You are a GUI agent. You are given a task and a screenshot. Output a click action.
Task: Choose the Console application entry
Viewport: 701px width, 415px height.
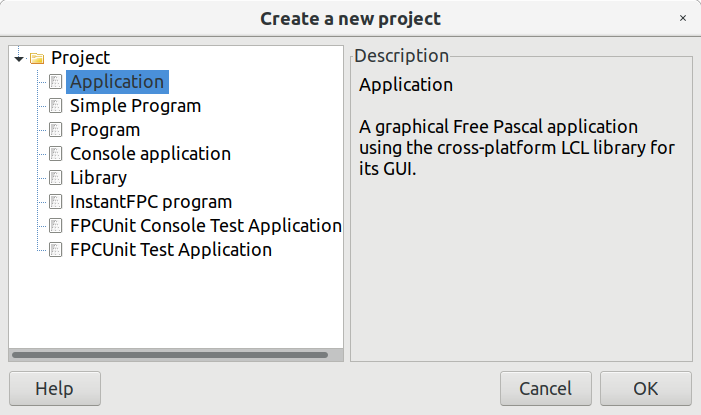150,154
